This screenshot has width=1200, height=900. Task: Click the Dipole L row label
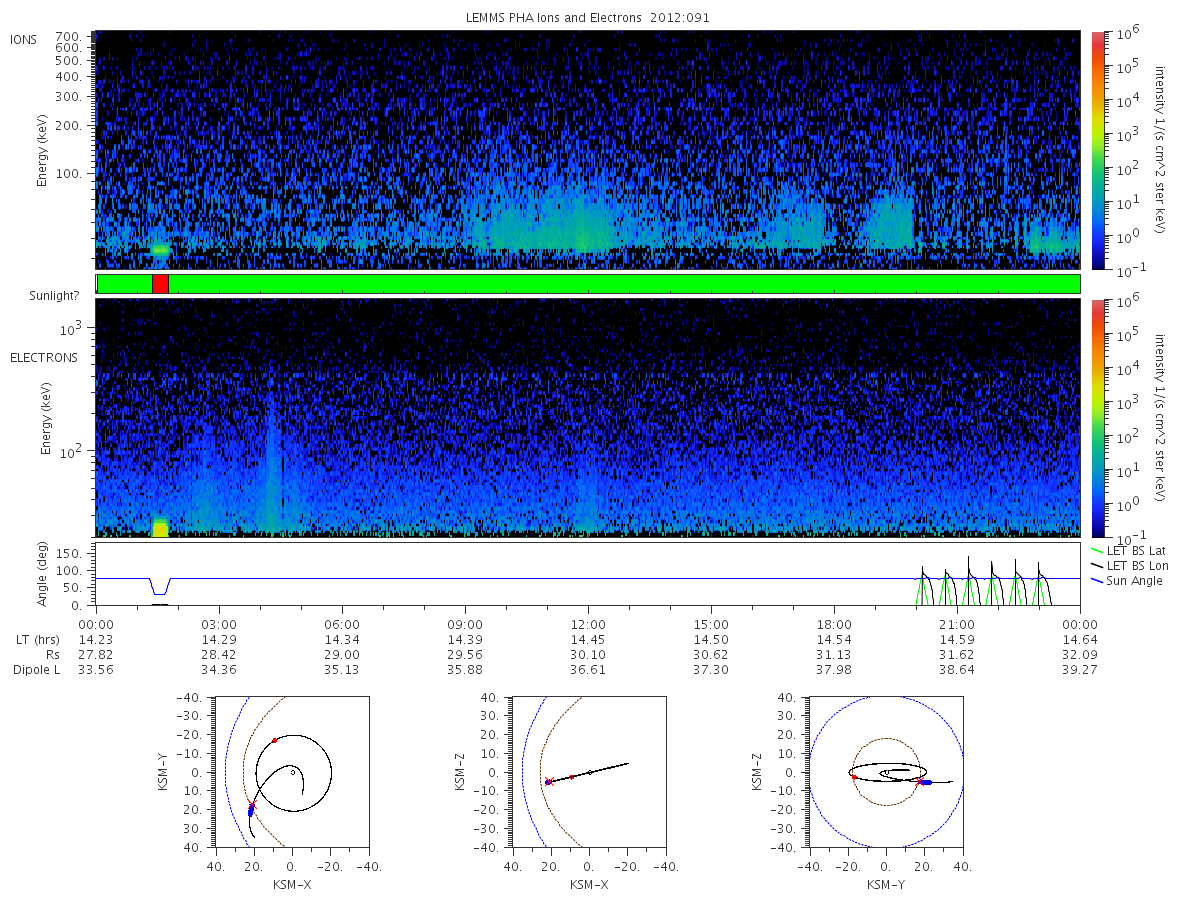(36, 669)
